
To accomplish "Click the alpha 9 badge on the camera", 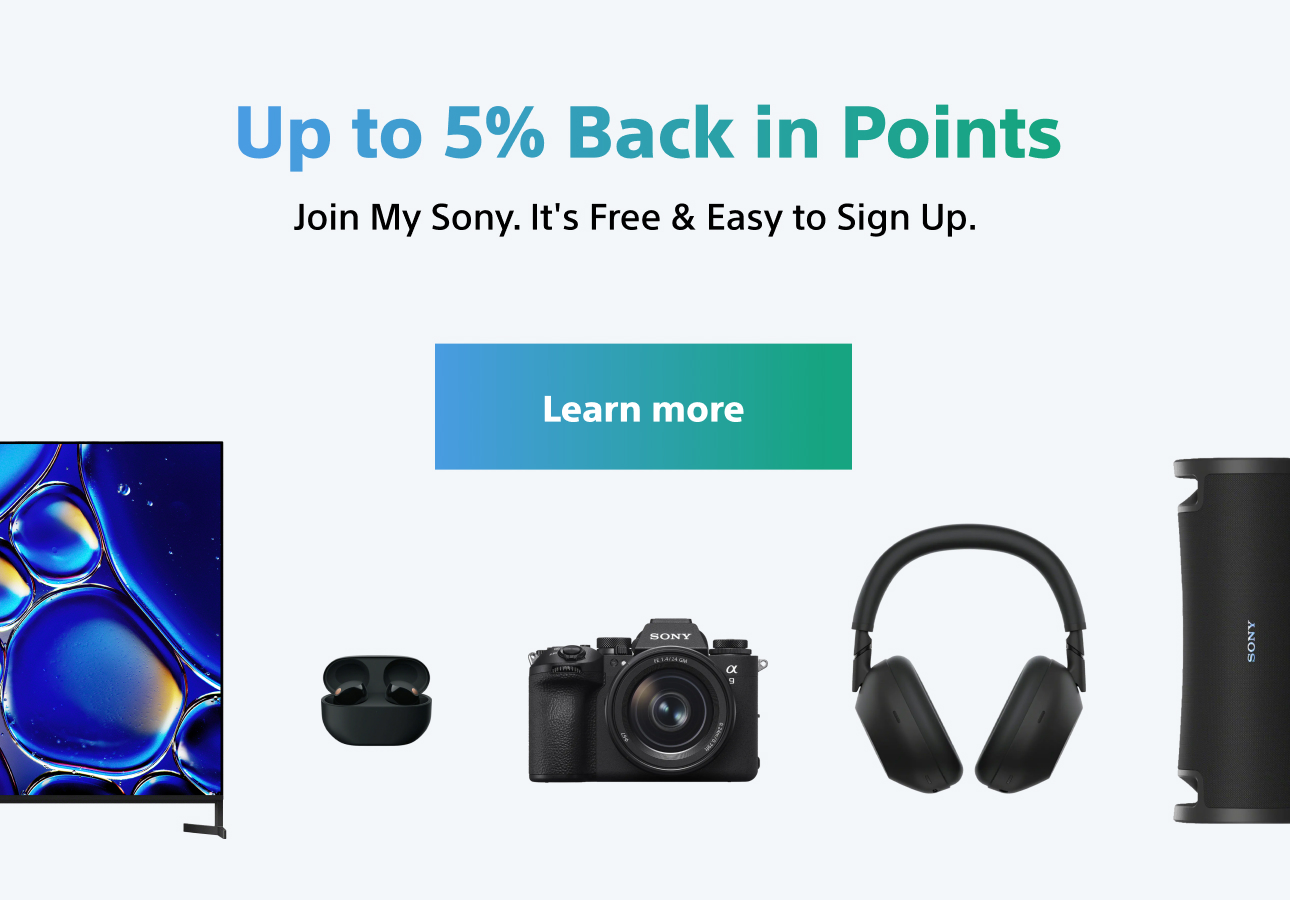I will click(x=732, y=673).
